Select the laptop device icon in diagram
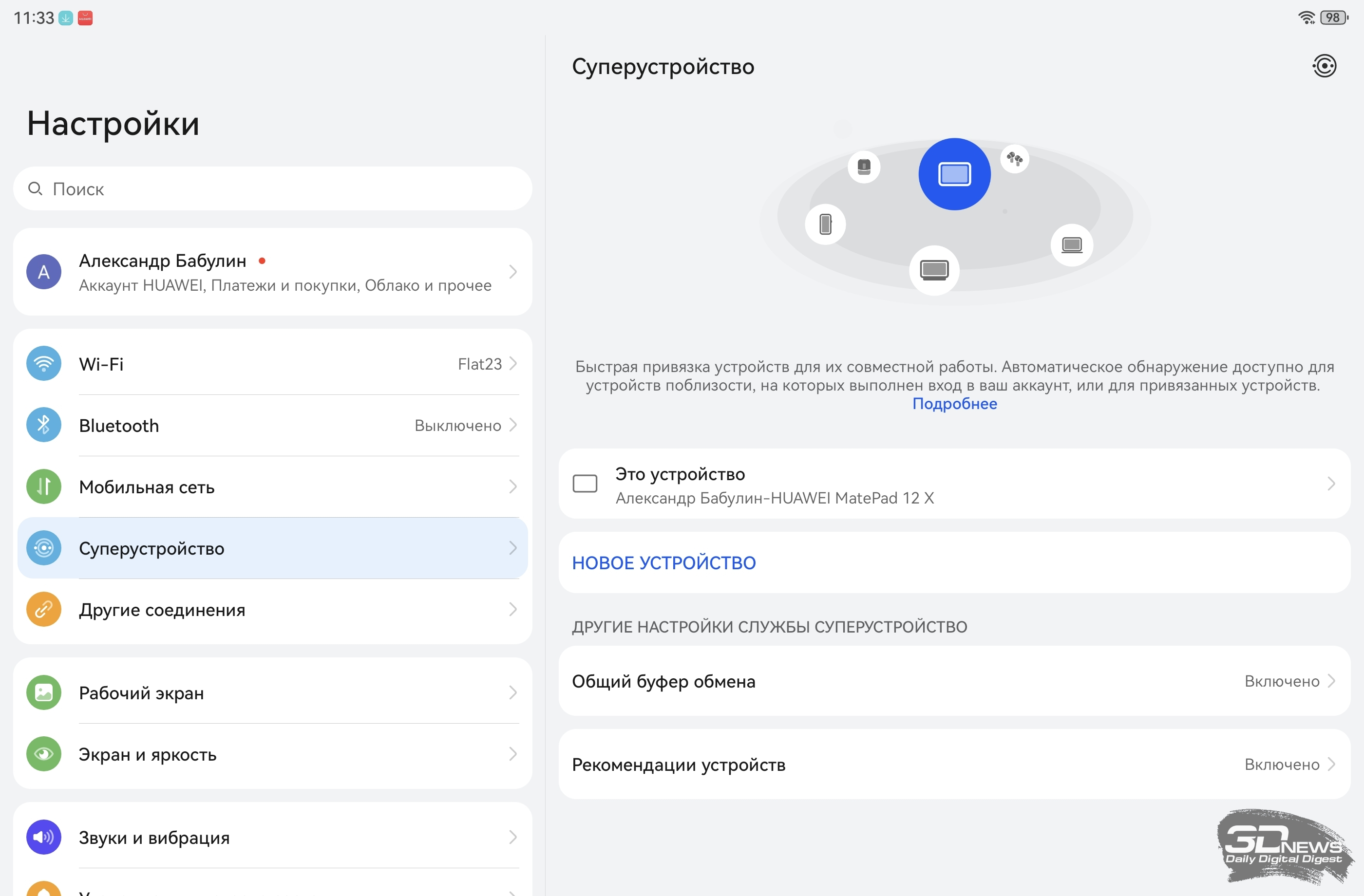The image size is (1364, 896). (1071, 245)
